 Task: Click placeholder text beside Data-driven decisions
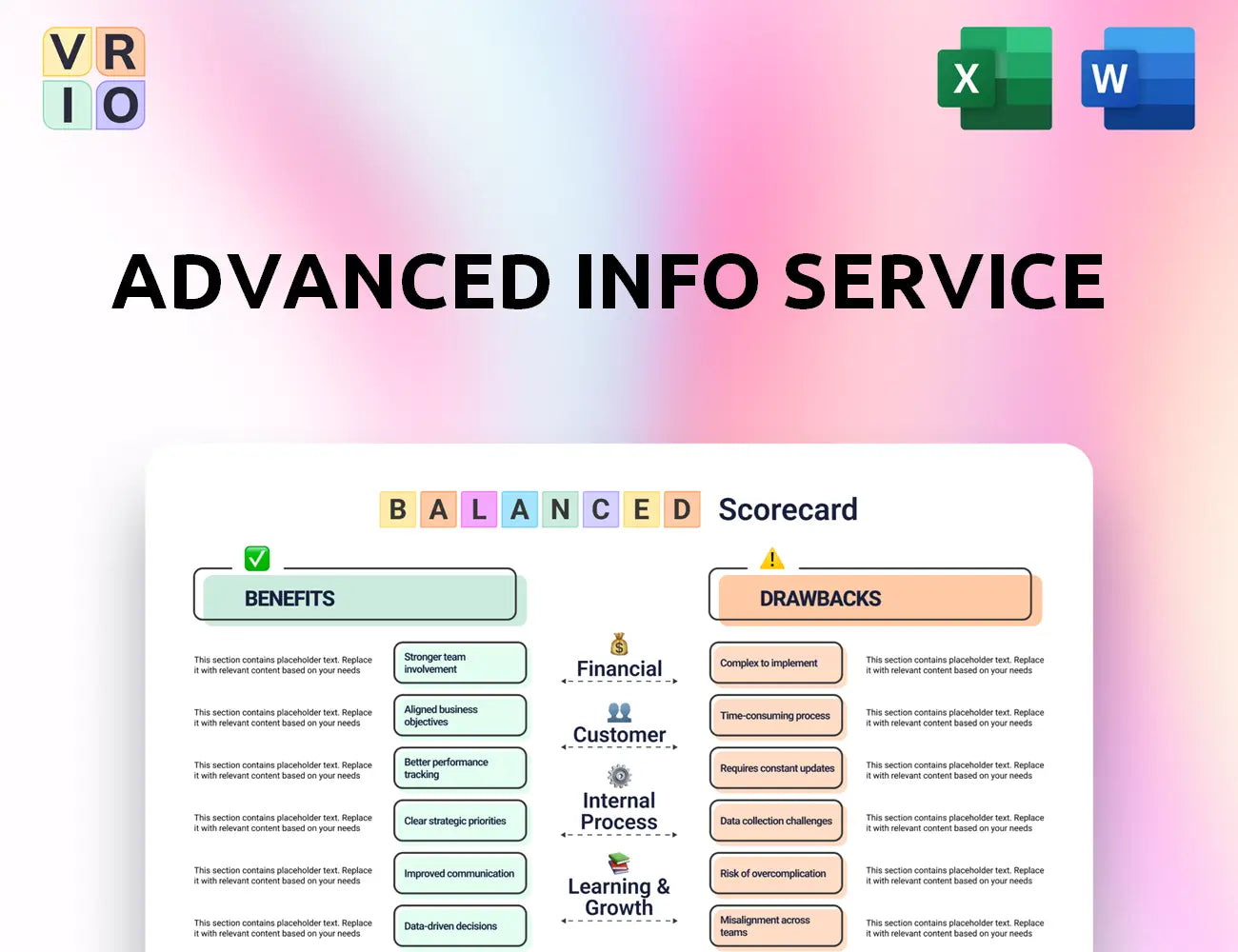283,928
